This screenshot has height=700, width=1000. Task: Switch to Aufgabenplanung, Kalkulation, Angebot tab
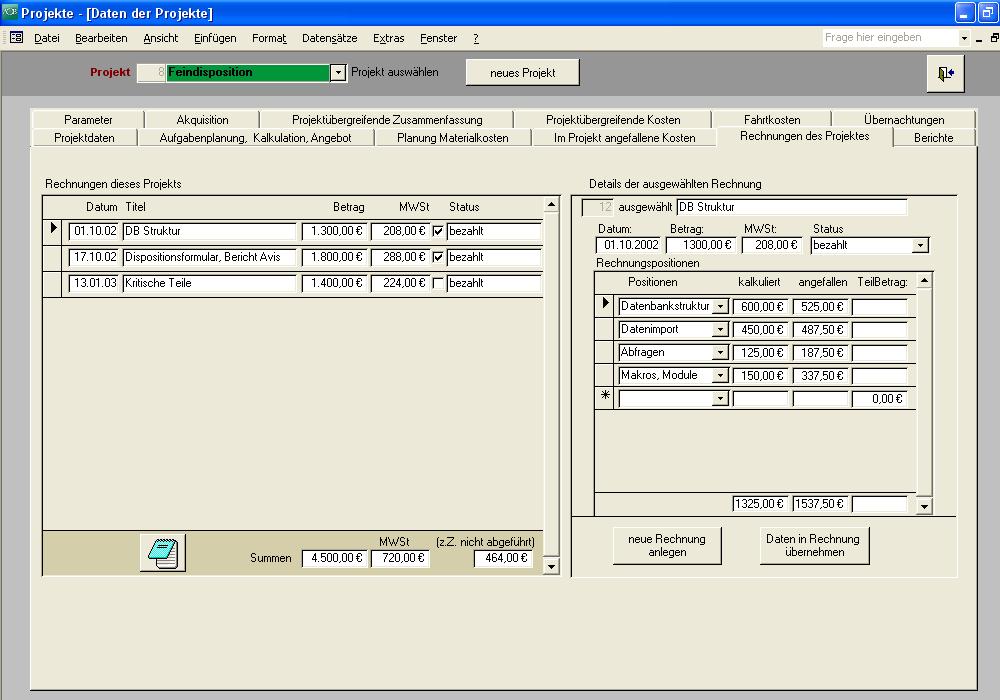point(255,138)
